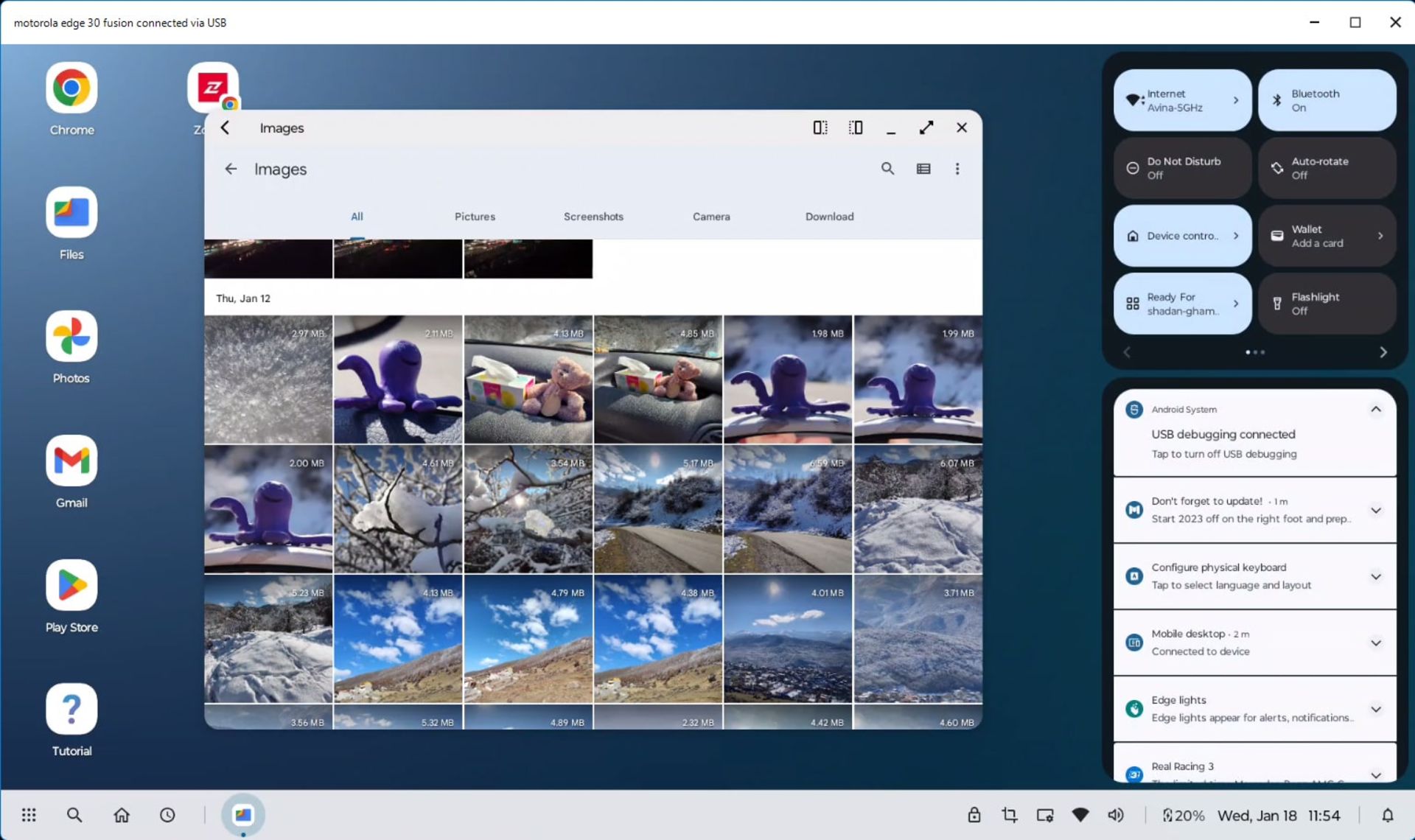Open the search icon in Images

click(x=887, y=169)
